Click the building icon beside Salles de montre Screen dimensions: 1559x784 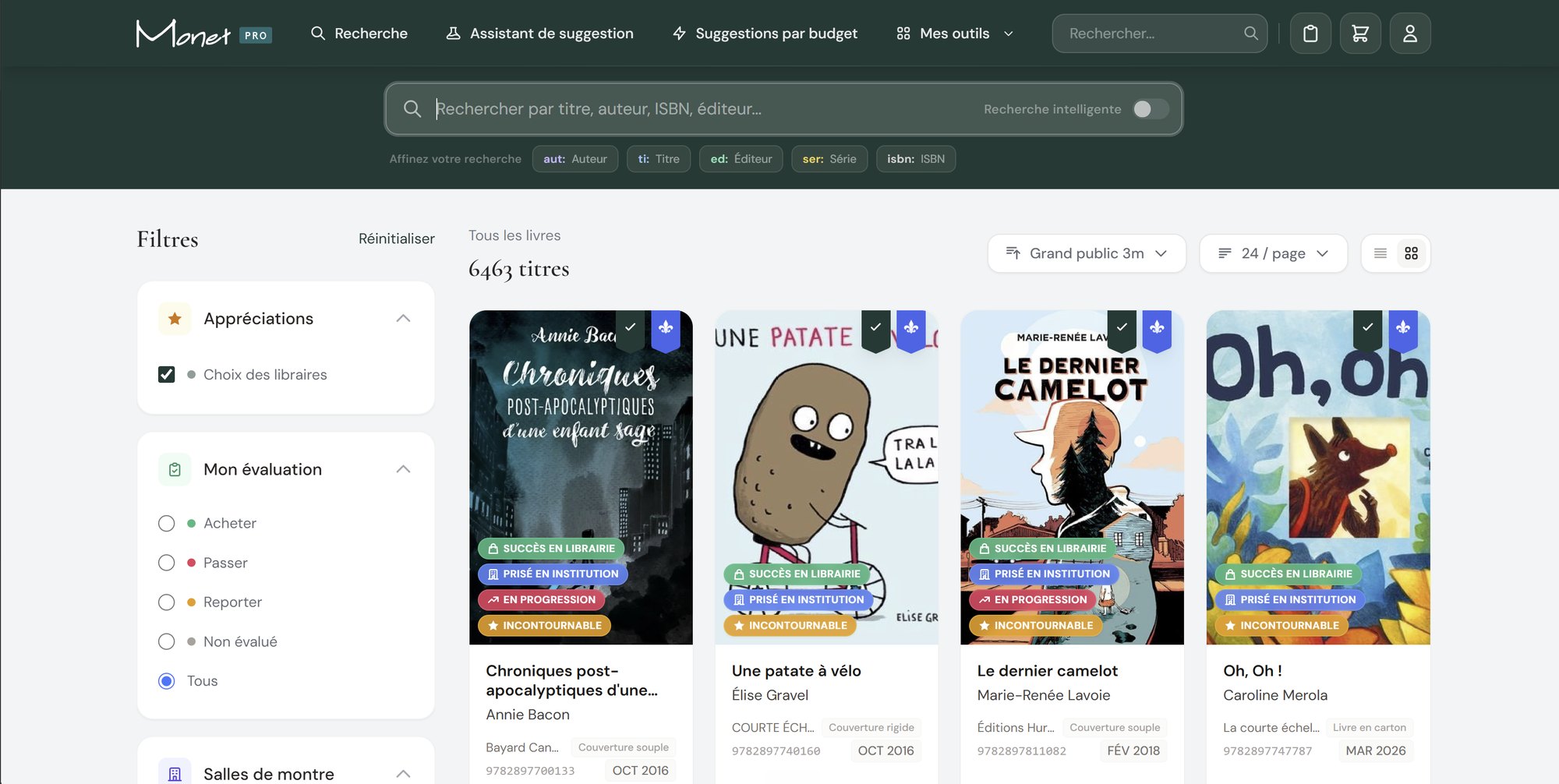tap(175, 774)
